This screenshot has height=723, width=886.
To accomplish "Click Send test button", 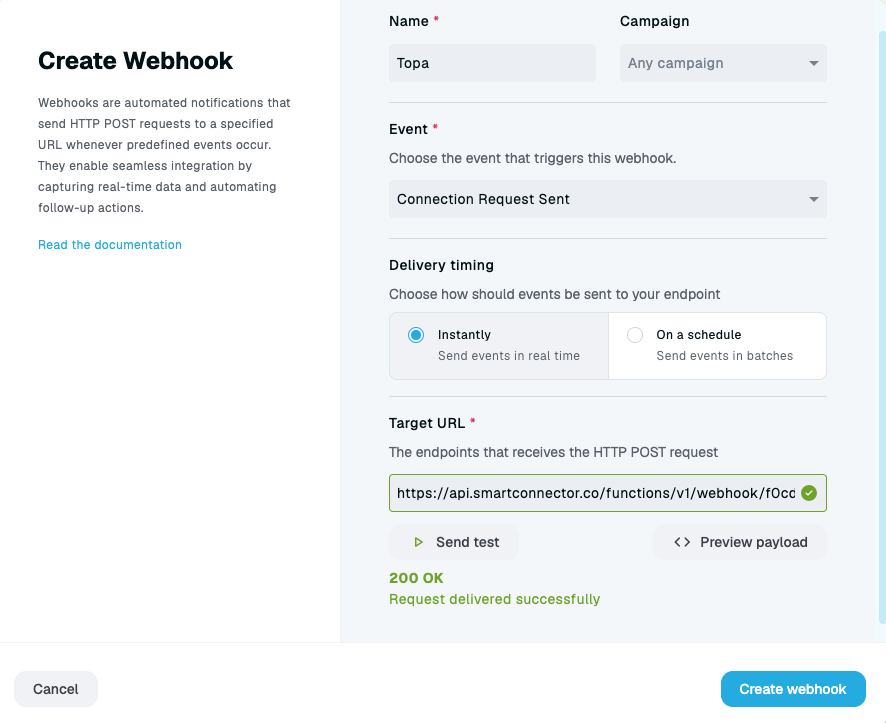I will (454, 542).
